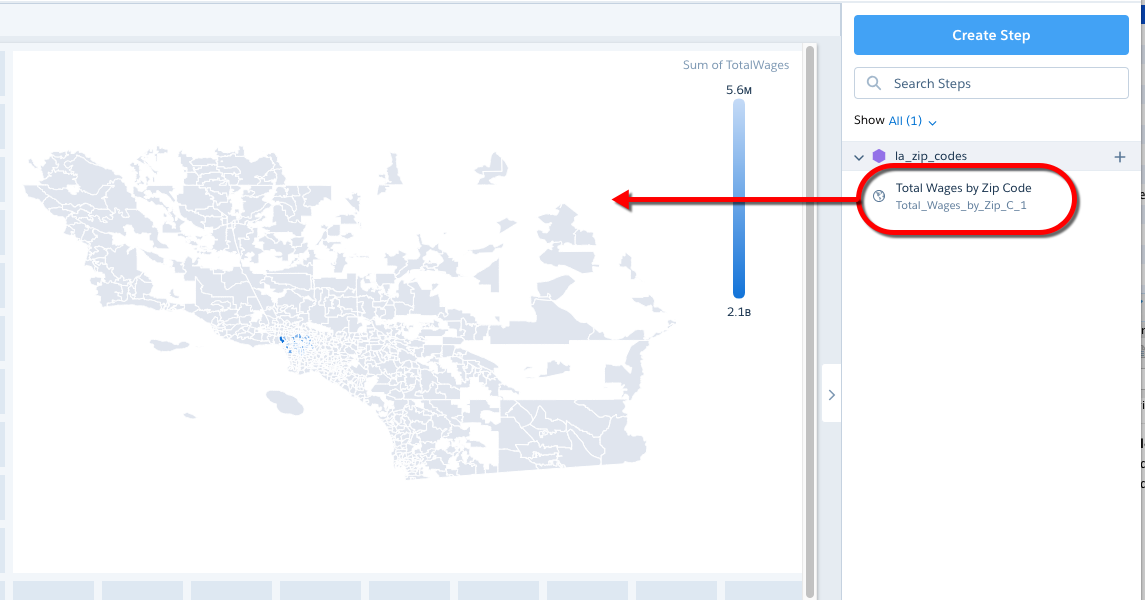Click the magnifier icon in Search Steps
1145x600 pixels.
click(x=873, y=83)
